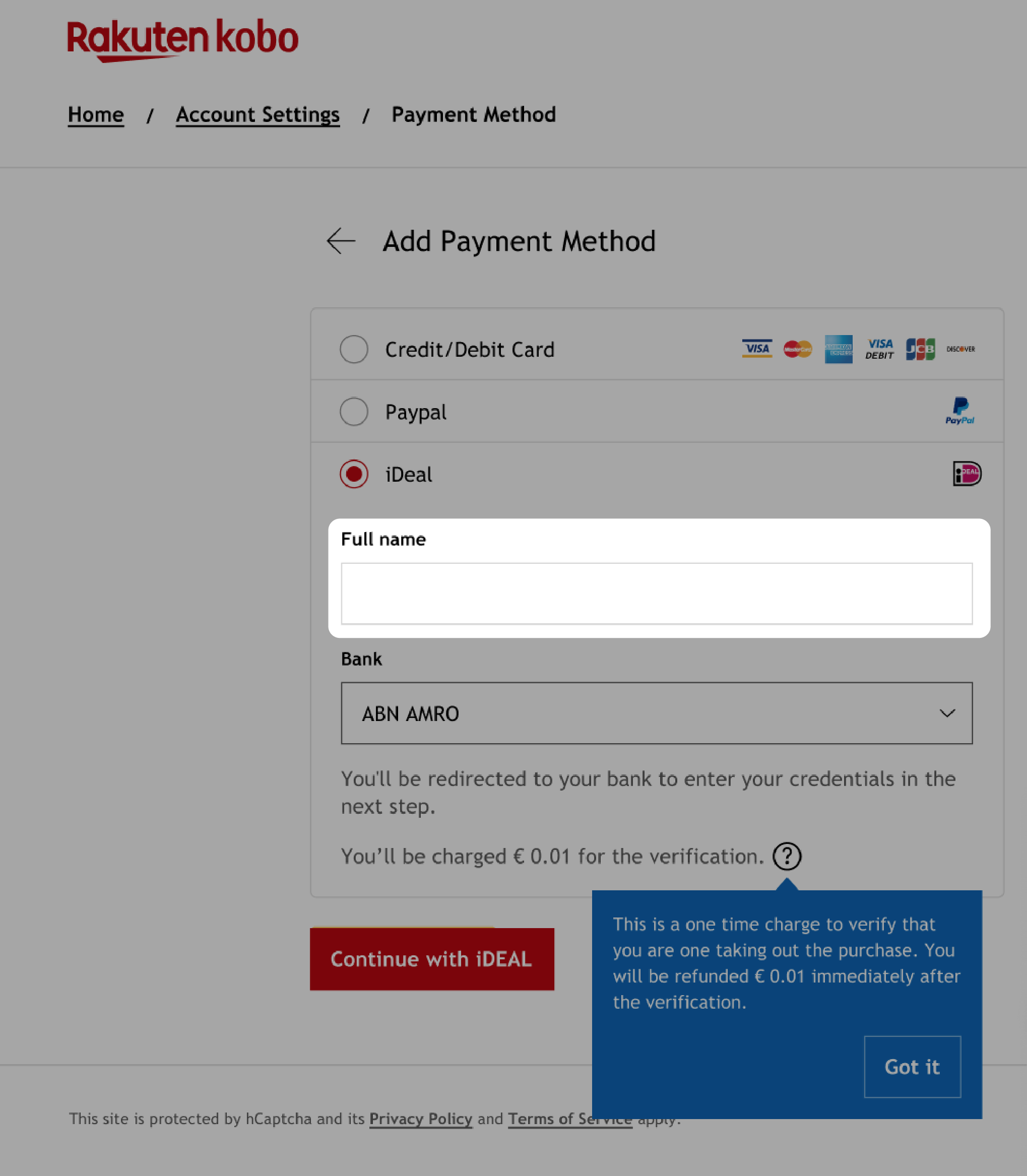
Task: Open the ABN AMRO bank selector
Action: pyautogui.click(x=656, y=713)
